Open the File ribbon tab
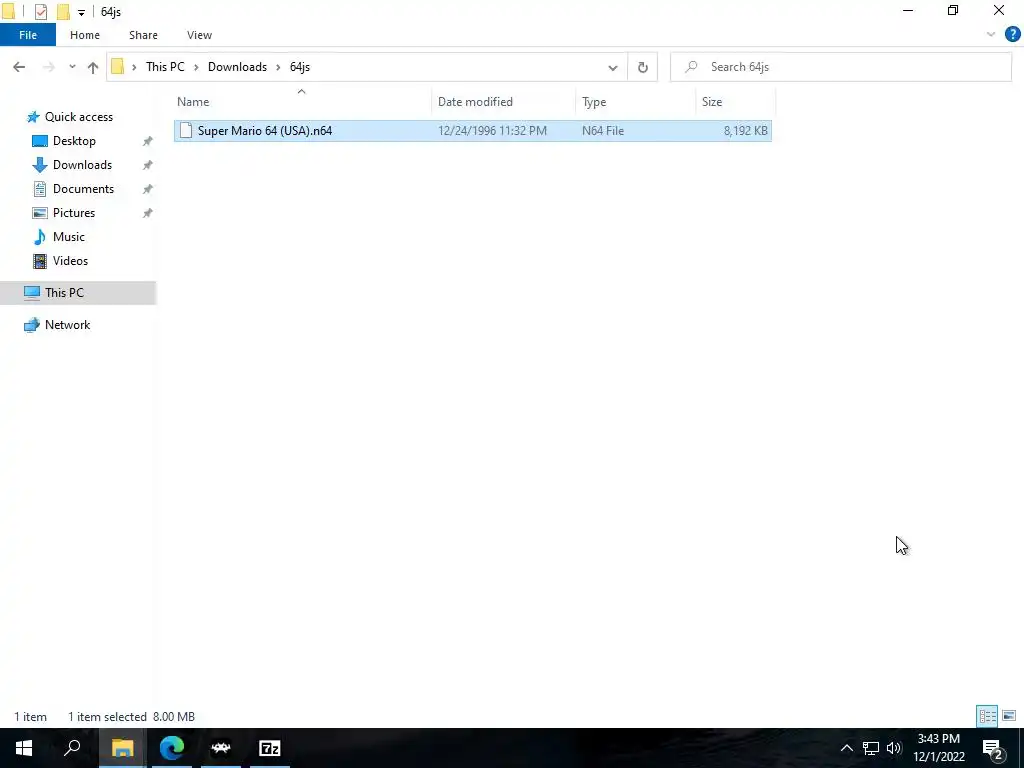 point(28,35)
